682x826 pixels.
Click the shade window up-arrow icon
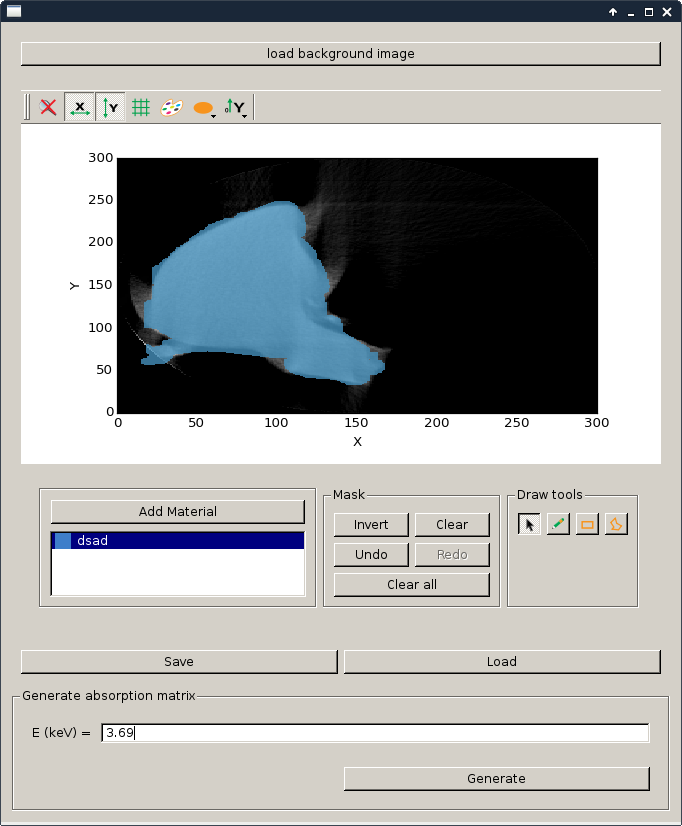point(613,12)
